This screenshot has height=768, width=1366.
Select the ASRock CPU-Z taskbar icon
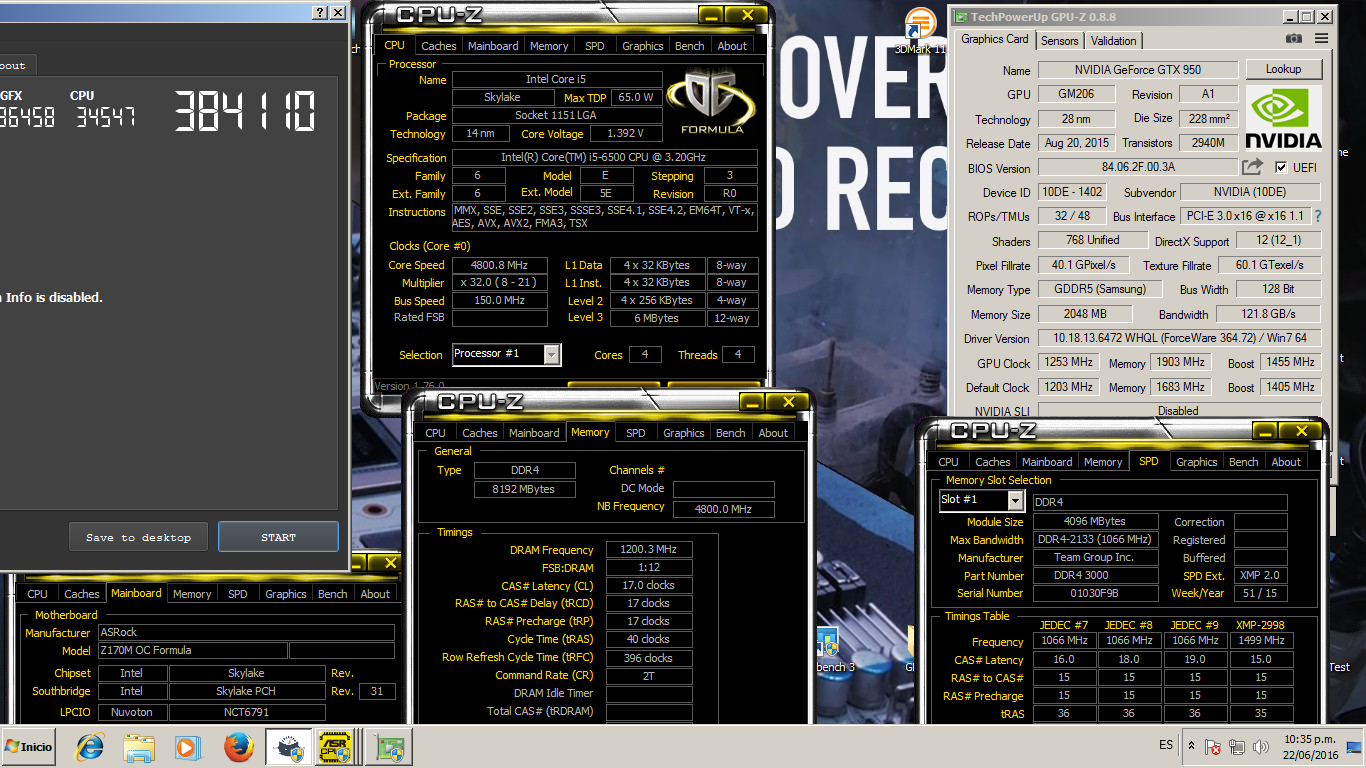334,747
